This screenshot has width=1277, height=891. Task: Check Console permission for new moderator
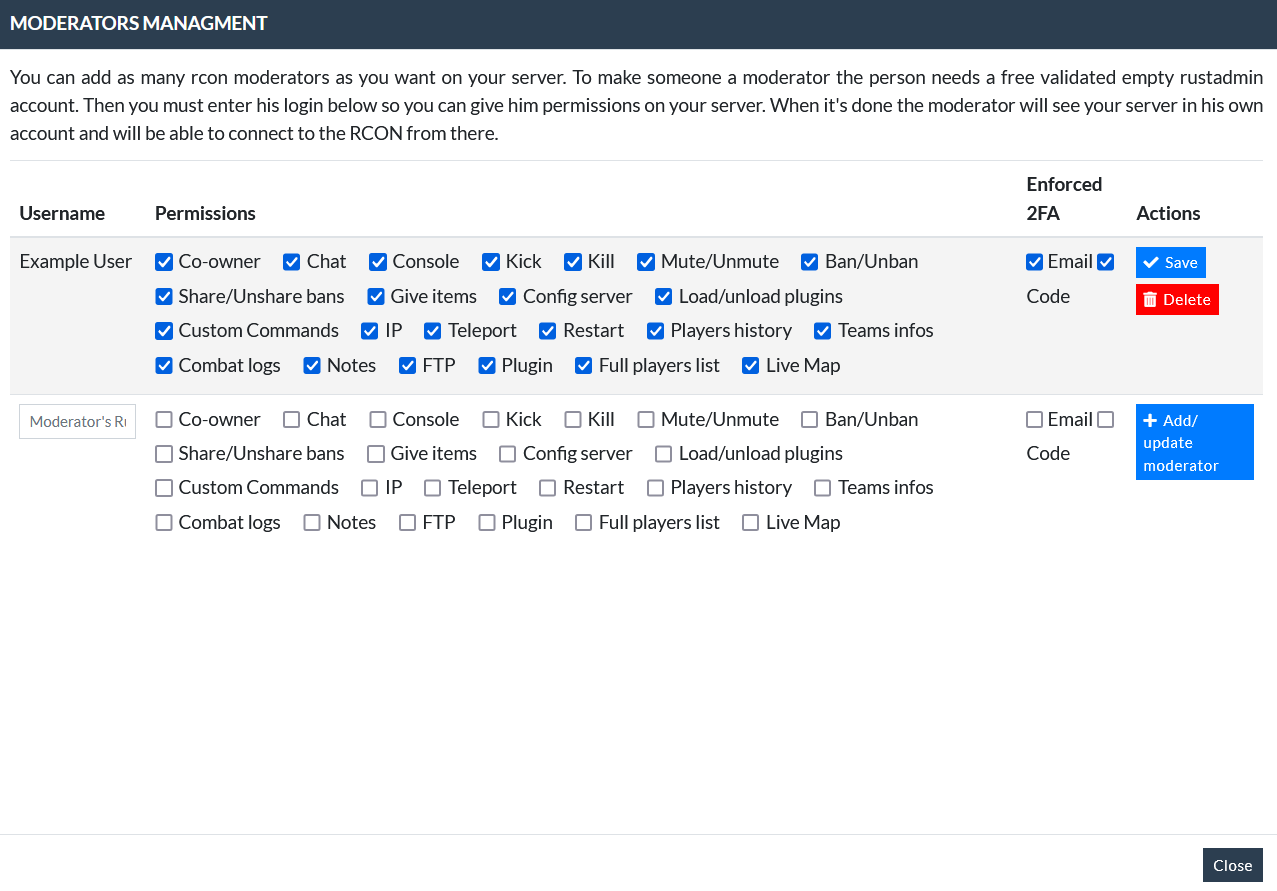(378, 420)
